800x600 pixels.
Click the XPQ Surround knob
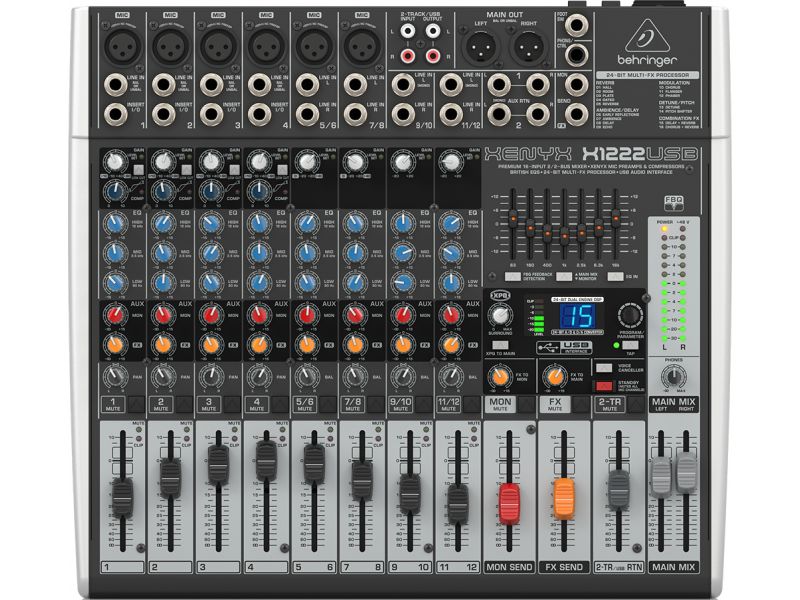(x=500, y=316)
